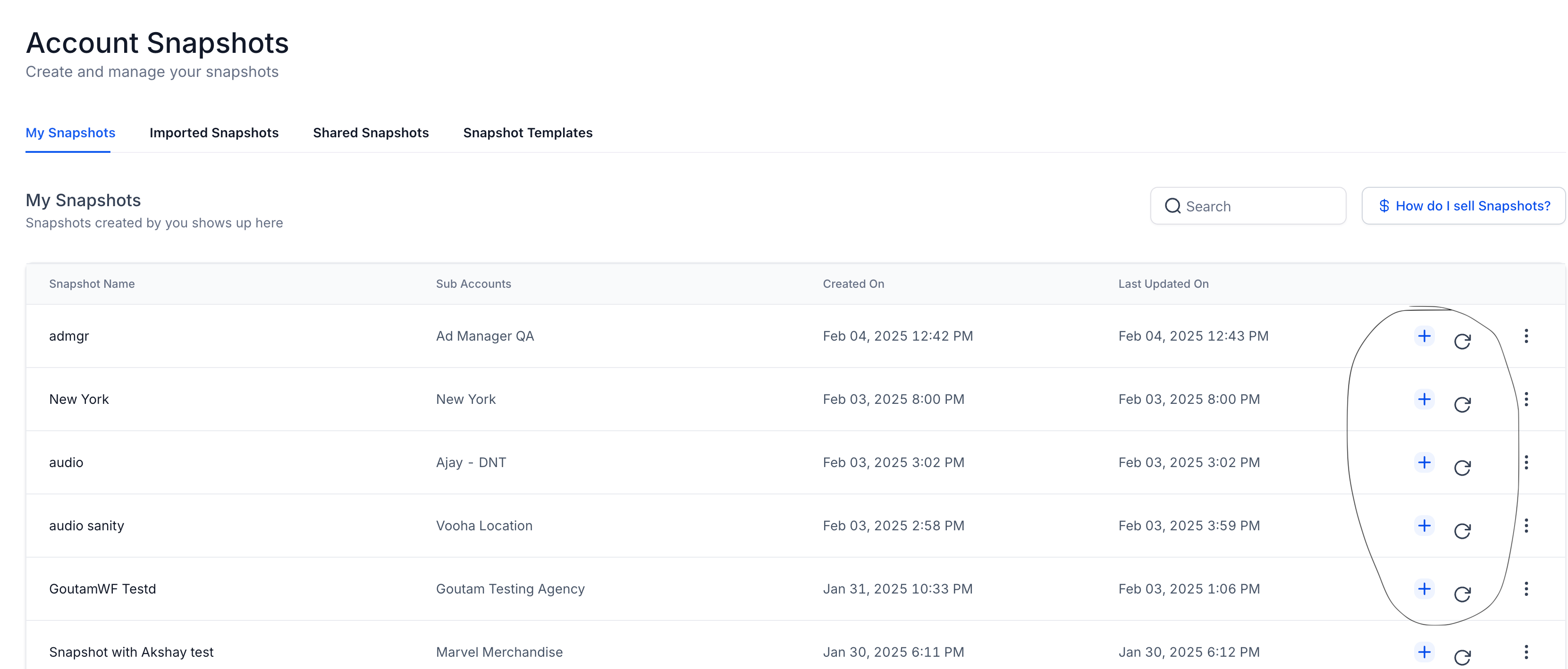Open three-dot menu for New York snapshot
Image resolution: width=1568 pixels, height=669 pixels.
coord(1526,399)
